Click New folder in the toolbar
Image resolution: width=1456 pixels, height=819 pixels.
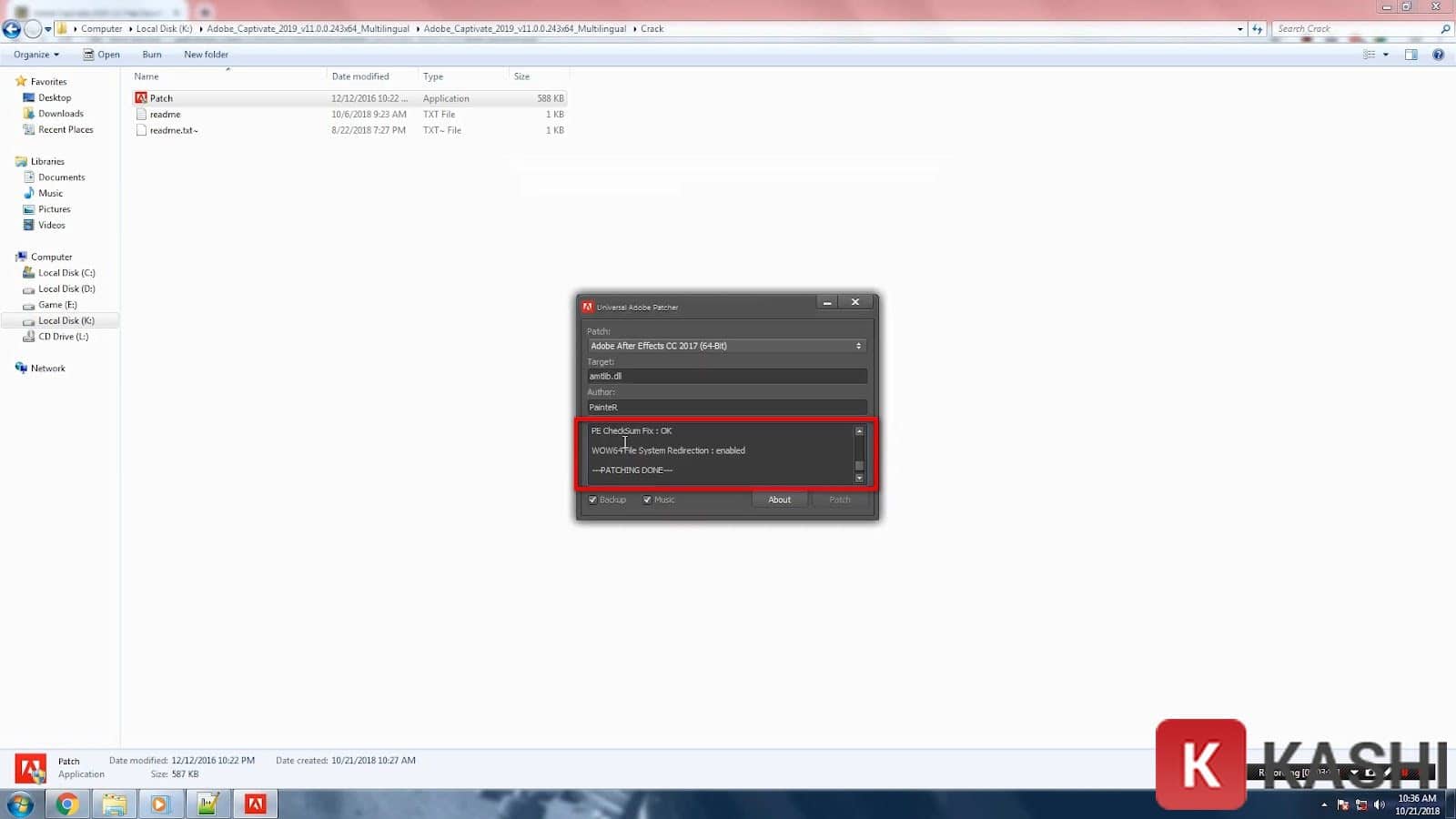[206, 55]
